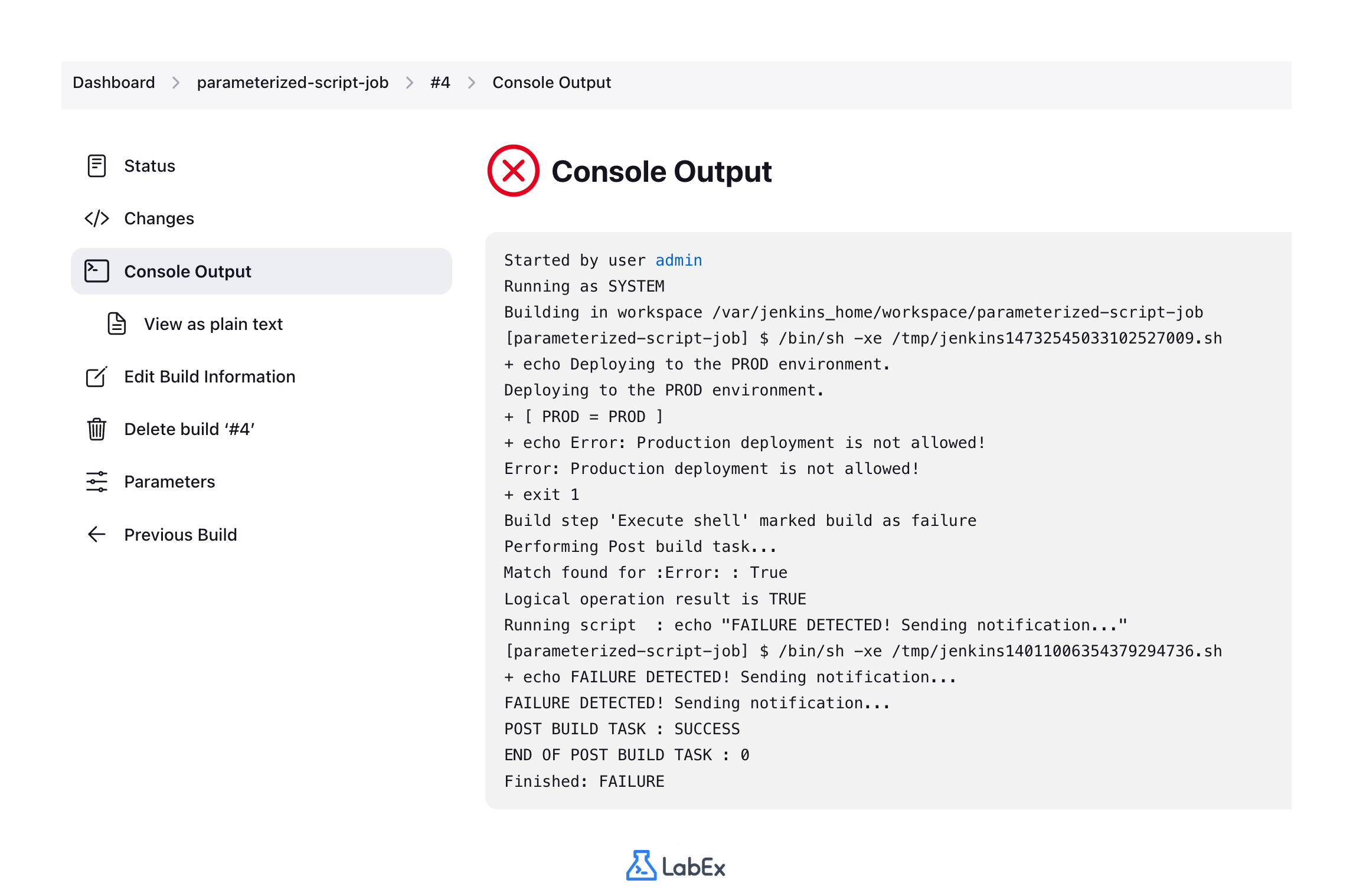Viewport: 1353px width, 896px height.
Task: Open build #4 from the breadcrumb
Action: [x=440, y=82]
